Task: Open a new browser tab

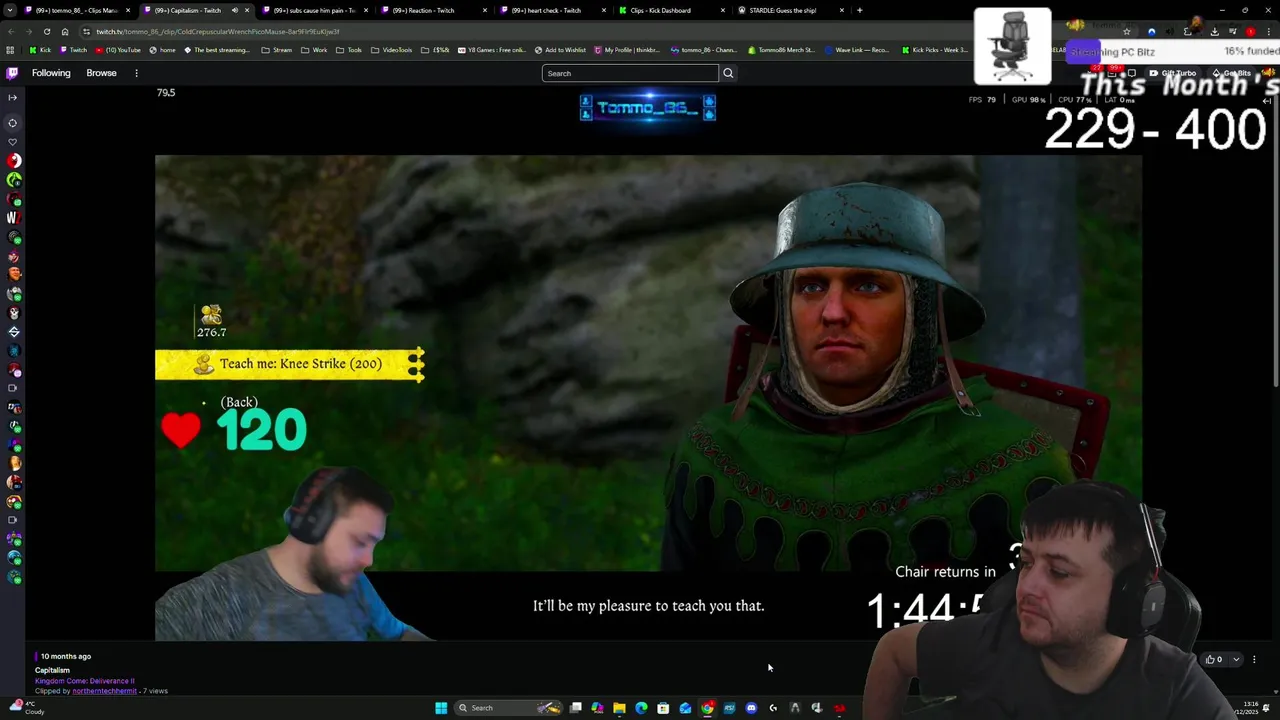Action: pyautogui.click(x=860, y=10)
